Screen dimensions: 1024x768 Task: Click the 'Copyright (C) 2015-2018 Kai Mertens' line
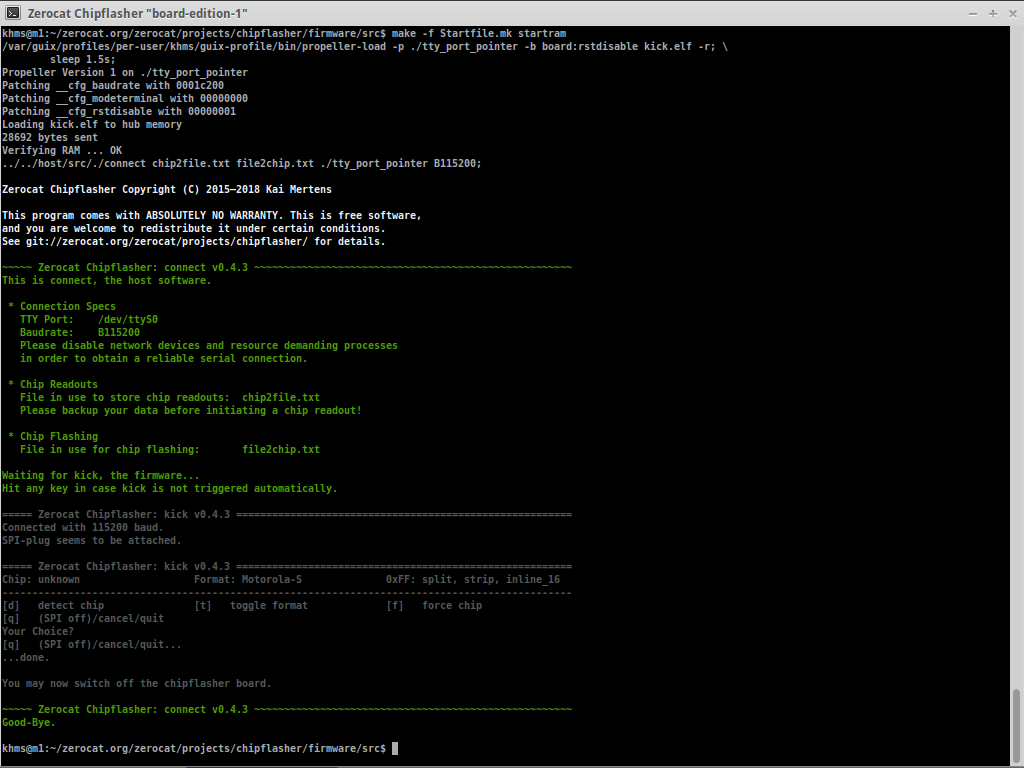[x=167, y=189]
